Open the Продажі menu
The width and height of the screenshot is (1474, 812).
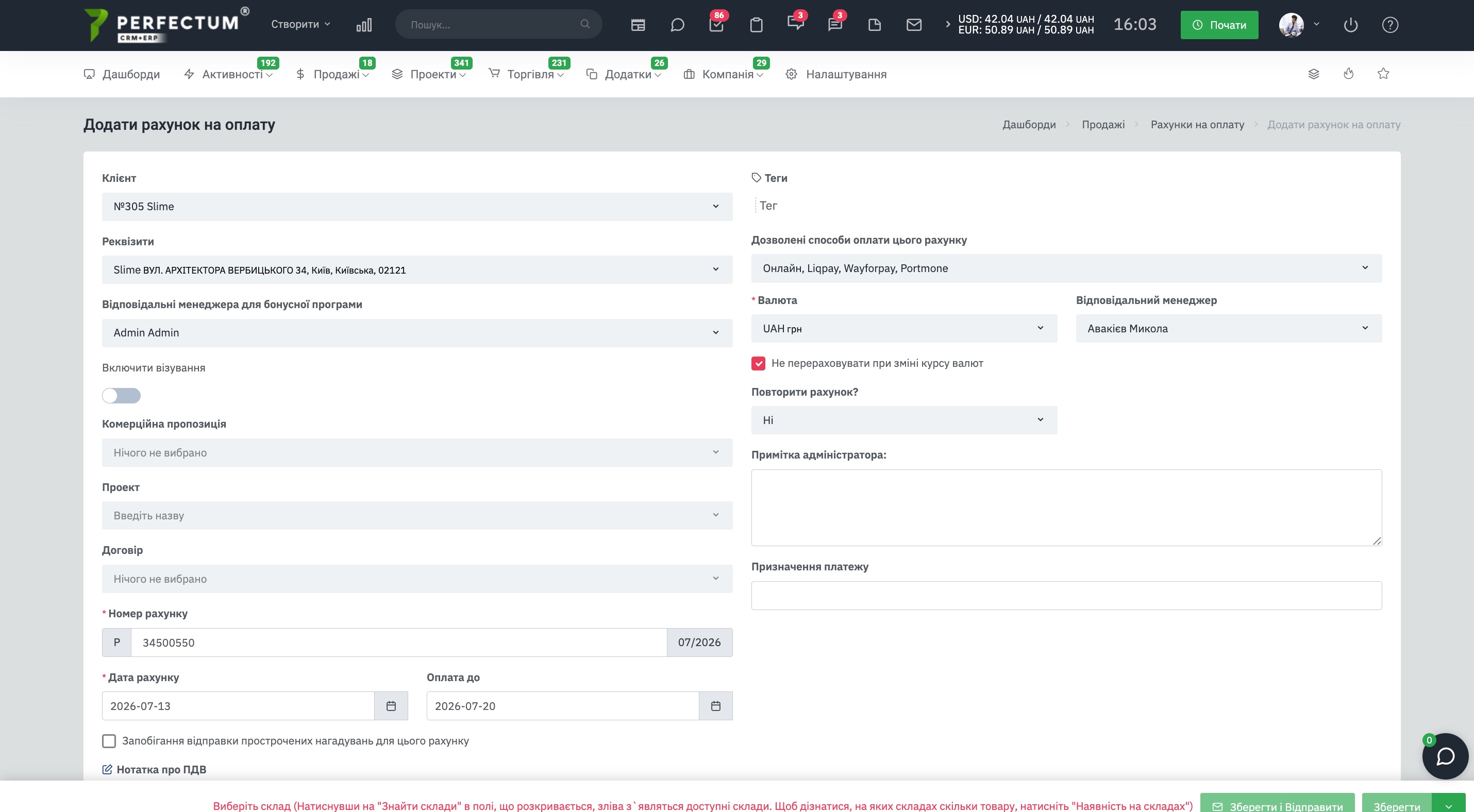pos(332,74)
